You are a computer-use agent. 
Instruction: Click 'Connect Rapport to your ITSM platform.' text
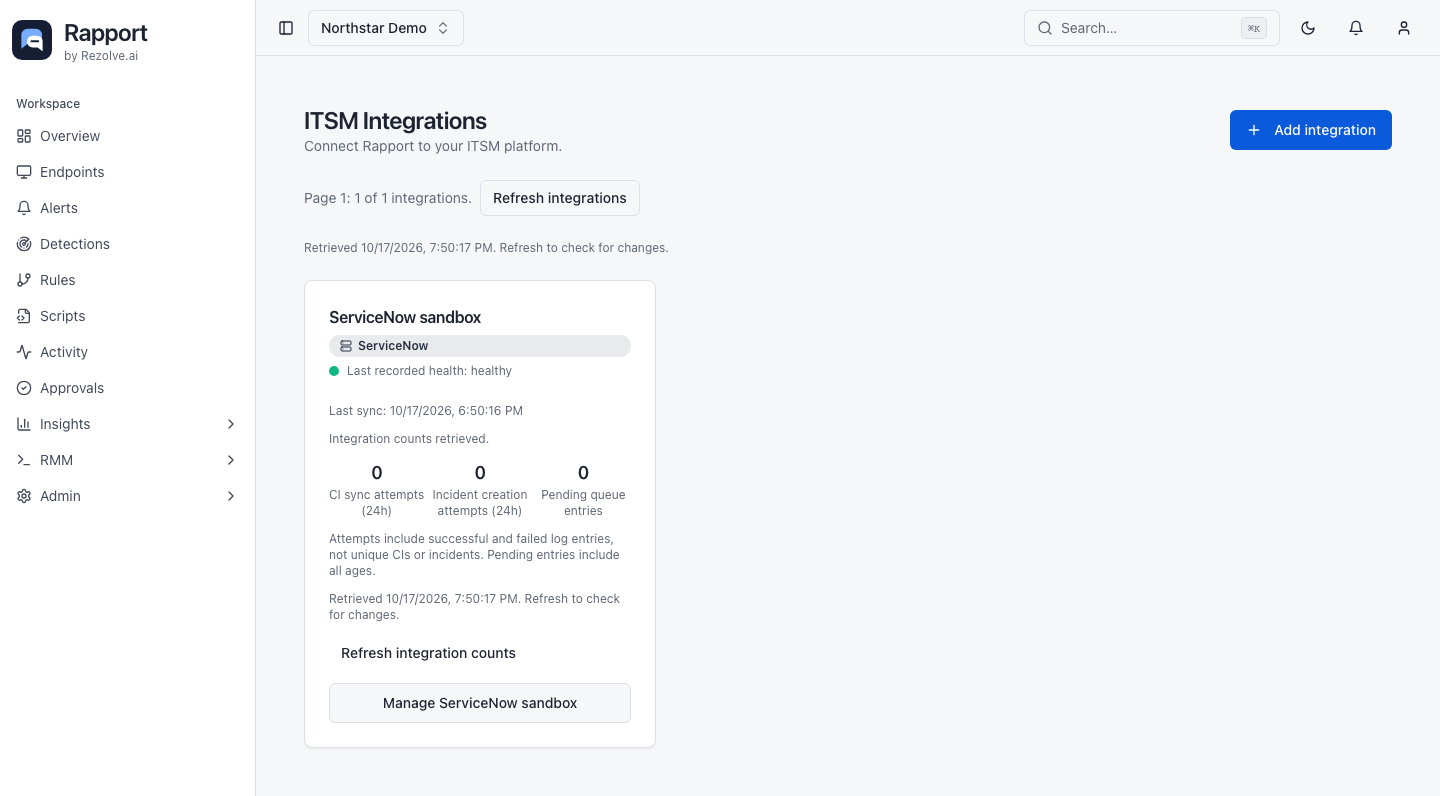point(433,146)
